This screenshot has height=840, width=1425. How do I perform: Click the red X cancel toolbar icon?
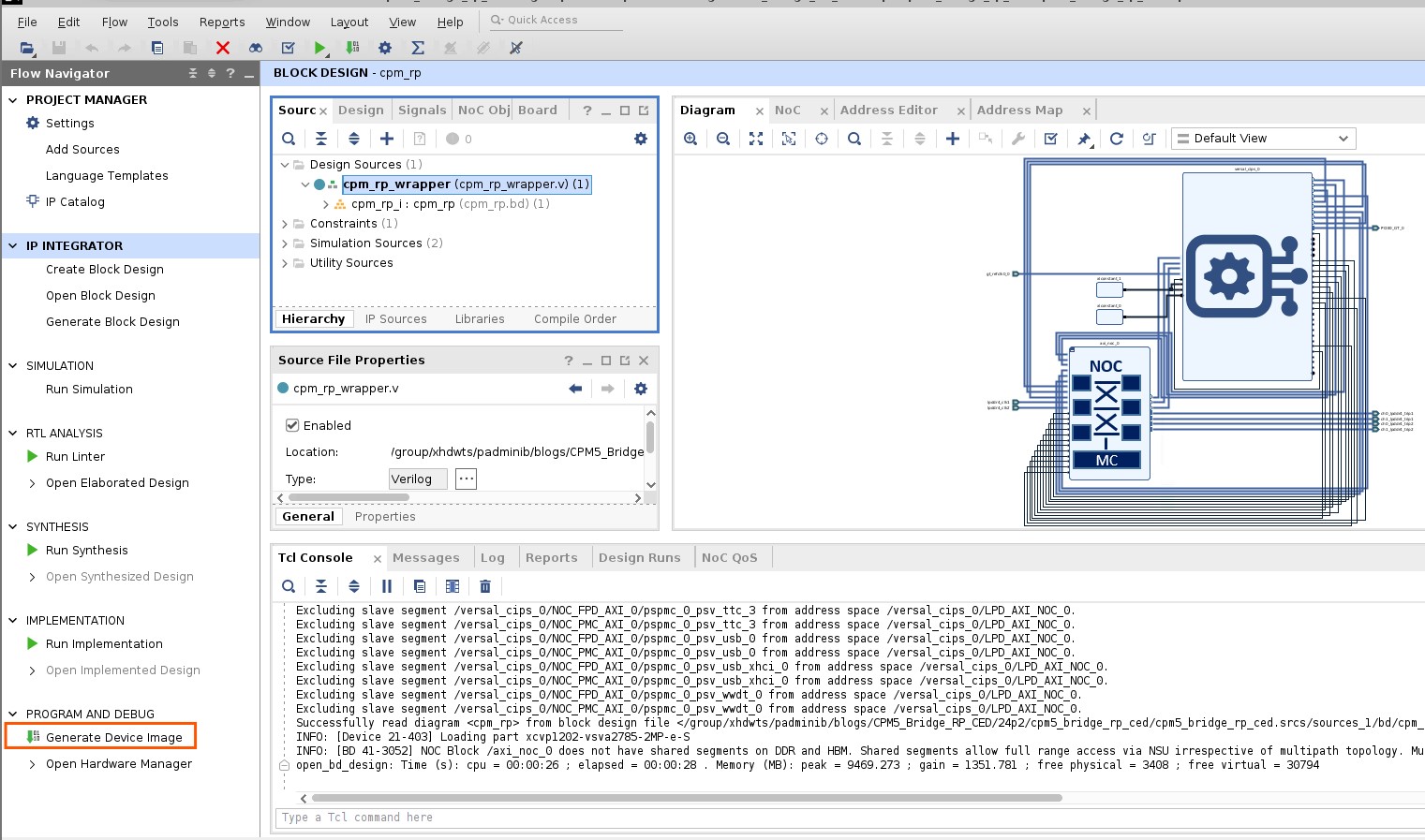click(x=222, y=48)
